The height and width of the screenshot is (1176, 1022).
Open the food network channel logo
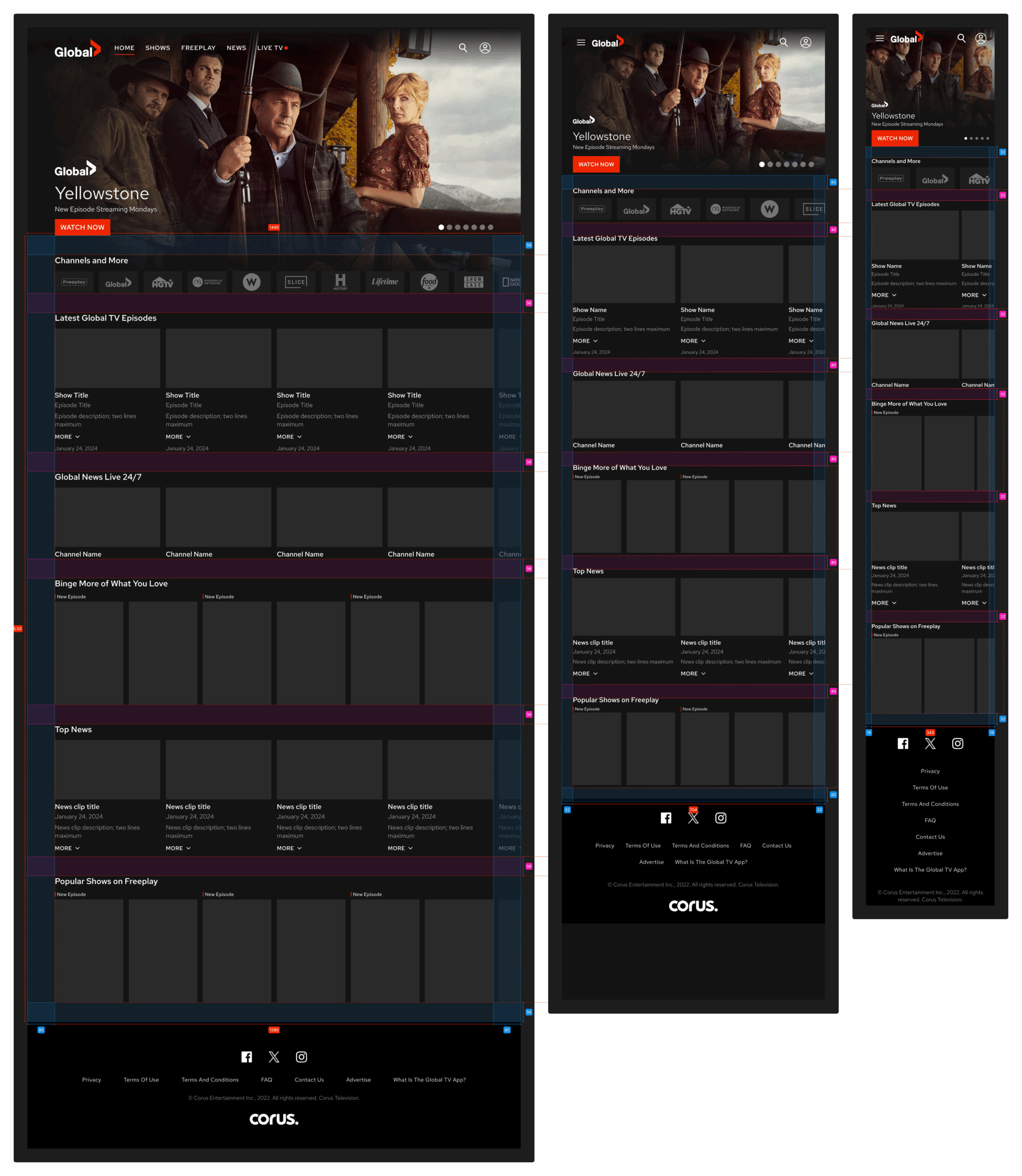[429, 282]
